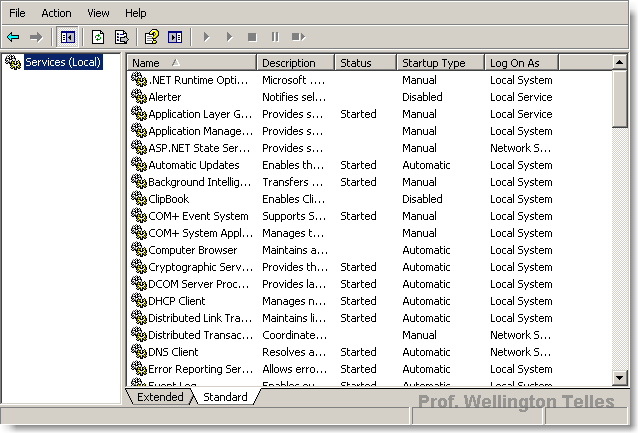The height and width of the screenshot is (433, 638).
Task: Select the Cryptographic Serv... service
Action: click(201, 267)
